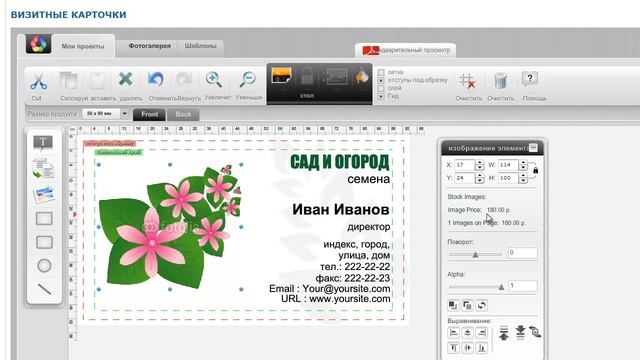The width and height of the screenshot is (640, 360).
Task: Click the rotate/flip arrows icon
Action: coord(482,305)
